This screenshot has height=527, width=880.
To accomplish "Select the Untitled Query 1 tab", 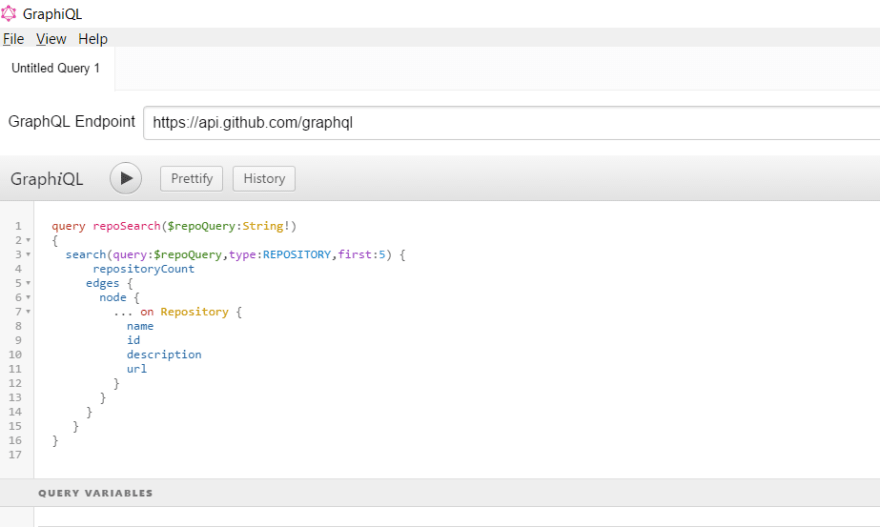I will (x=56, y=68).
